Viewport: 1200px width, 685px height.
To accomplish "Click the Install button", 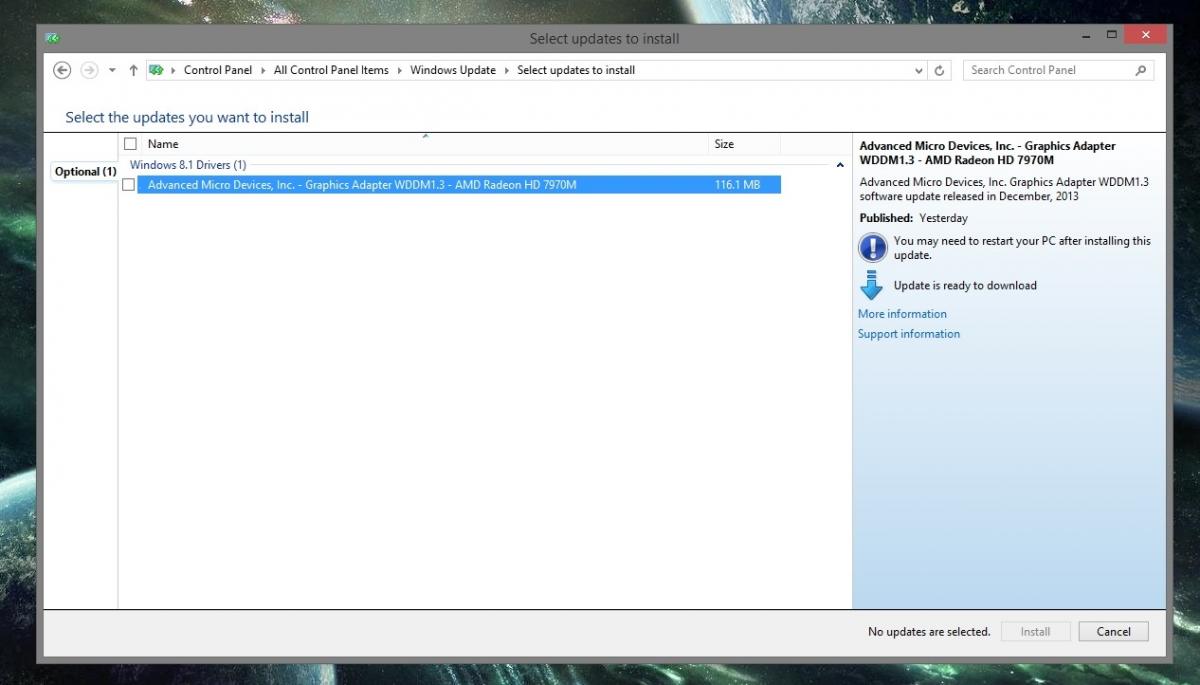I will point(1035,632).
